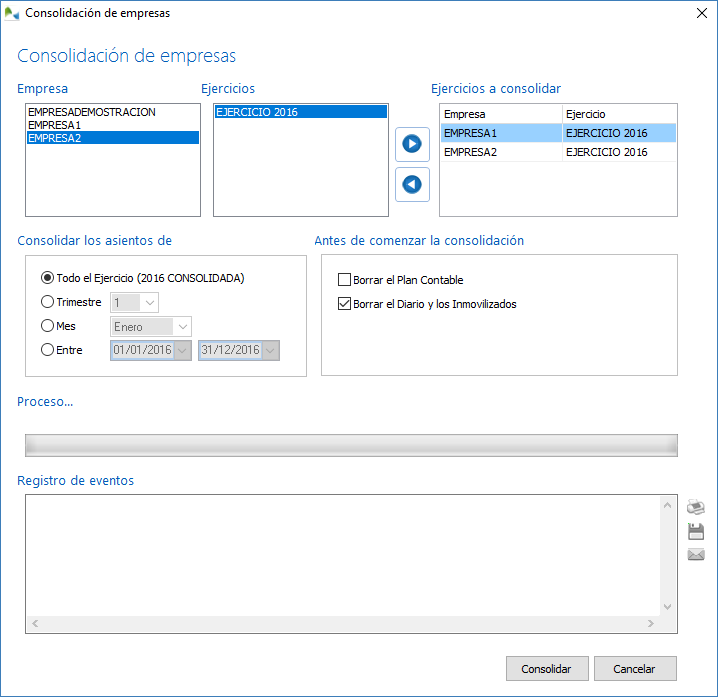The height and width of the screenshot is (697, 718).
Task: Click the left arrow remove-exercise button
Action: tap(412, 184)
